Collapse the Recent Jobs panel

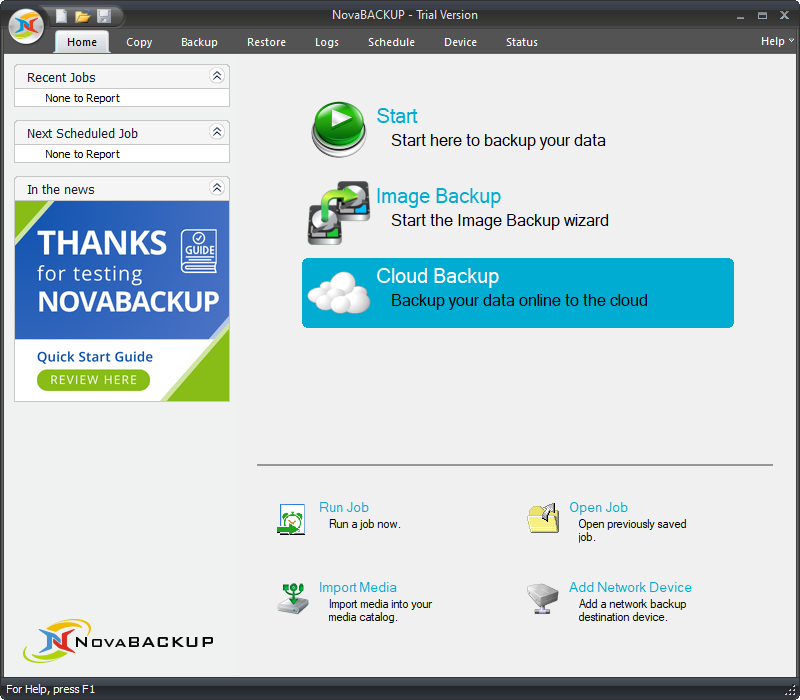tap(217, 76)
